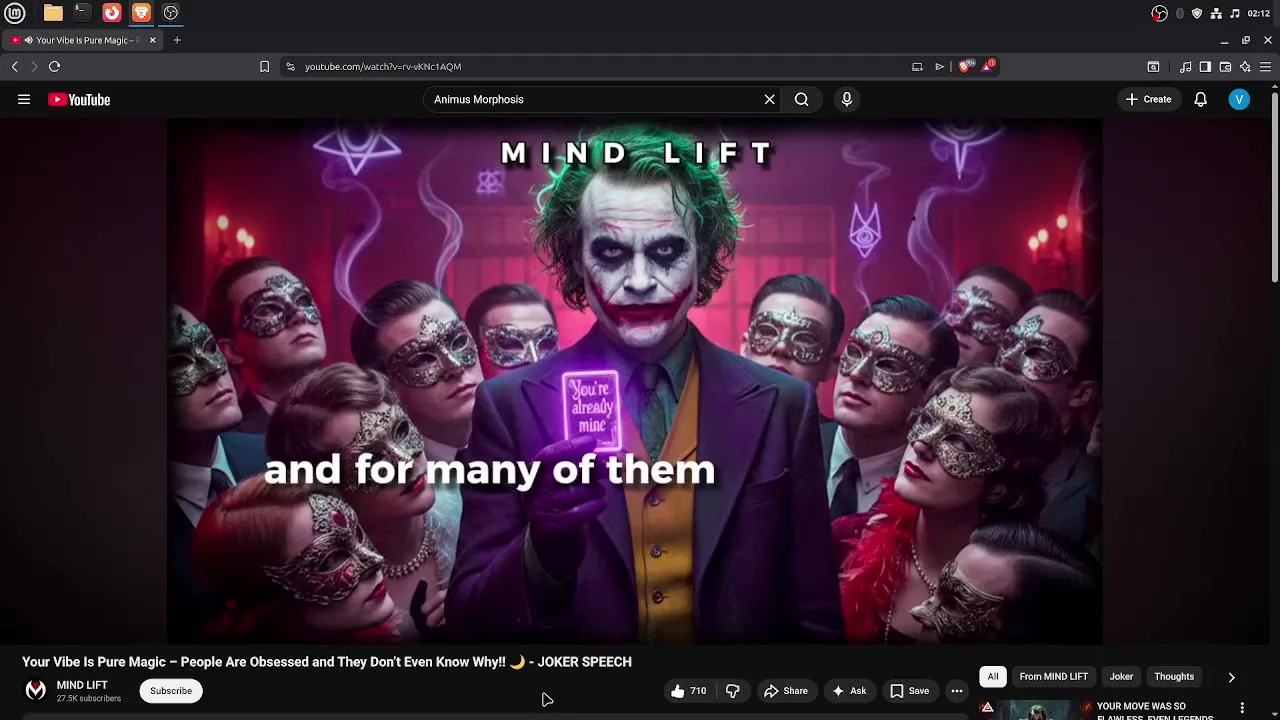Viewport: 1280px width, 720px height.
Task: Open the Brave main hamburger menu
Action: pyautogui.click(x=1265, y=66)
